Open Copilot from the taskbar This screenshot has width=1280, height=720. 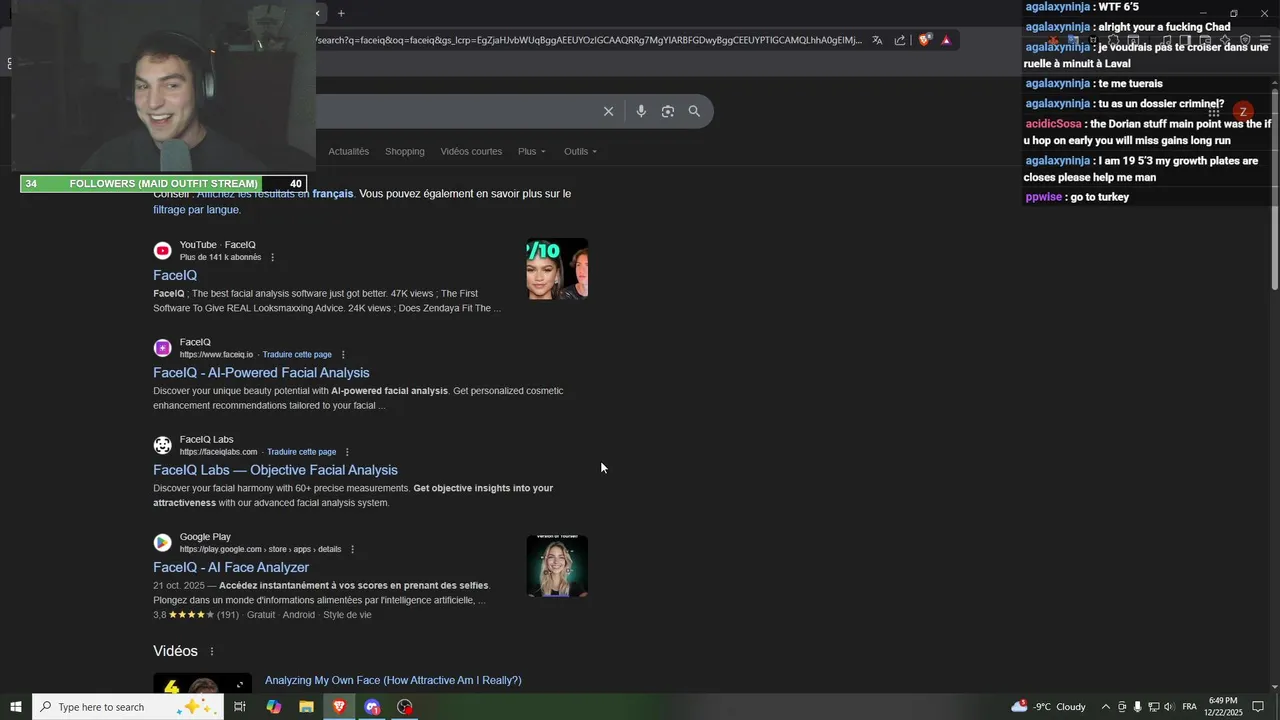click(x=273, y=707)
